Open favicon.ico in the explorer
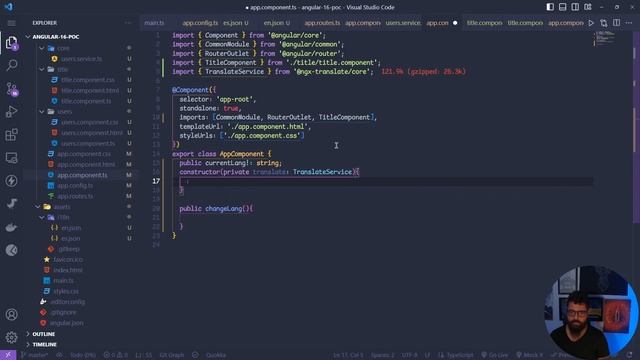The image size is (640, 360). (x=68, y=260)
